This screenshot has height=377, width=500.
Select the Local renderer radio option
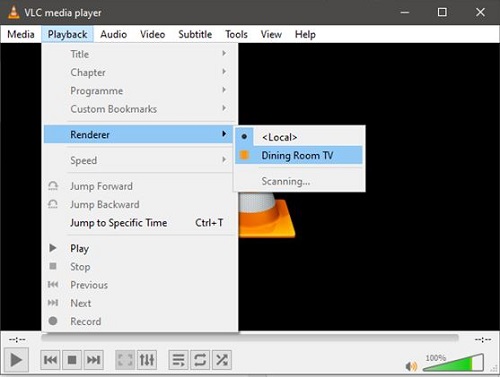pyautogui.click(x=300, y=137)
